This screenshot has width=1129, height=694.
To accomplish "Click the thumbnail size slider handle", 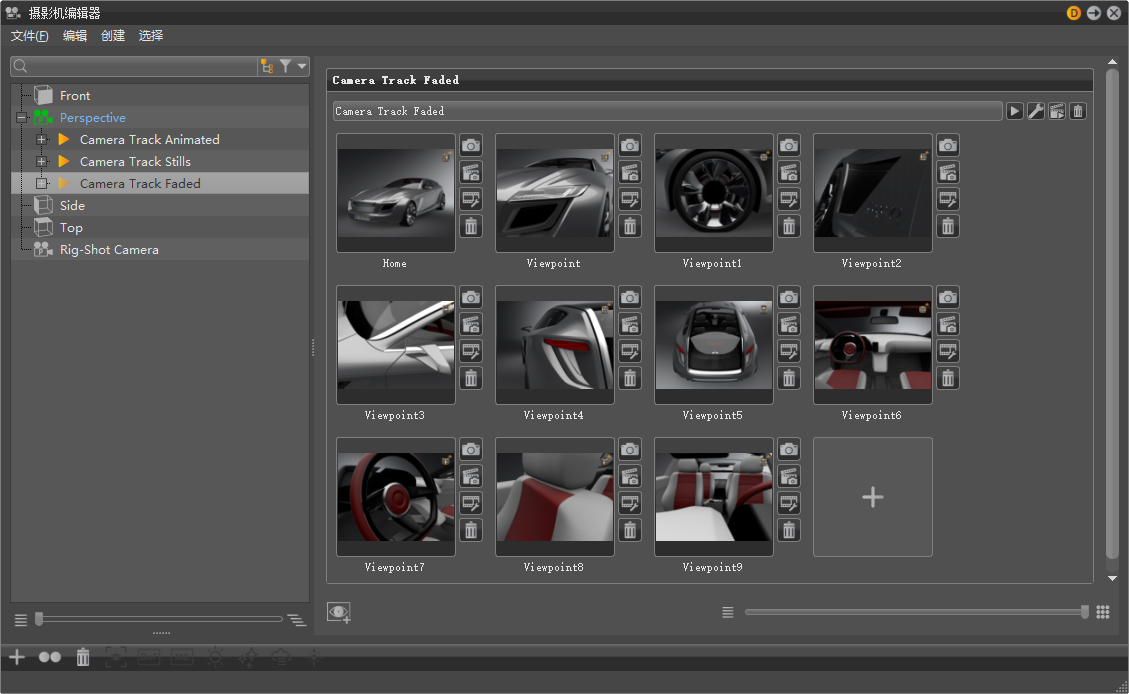I will (x=1085, y=612).
